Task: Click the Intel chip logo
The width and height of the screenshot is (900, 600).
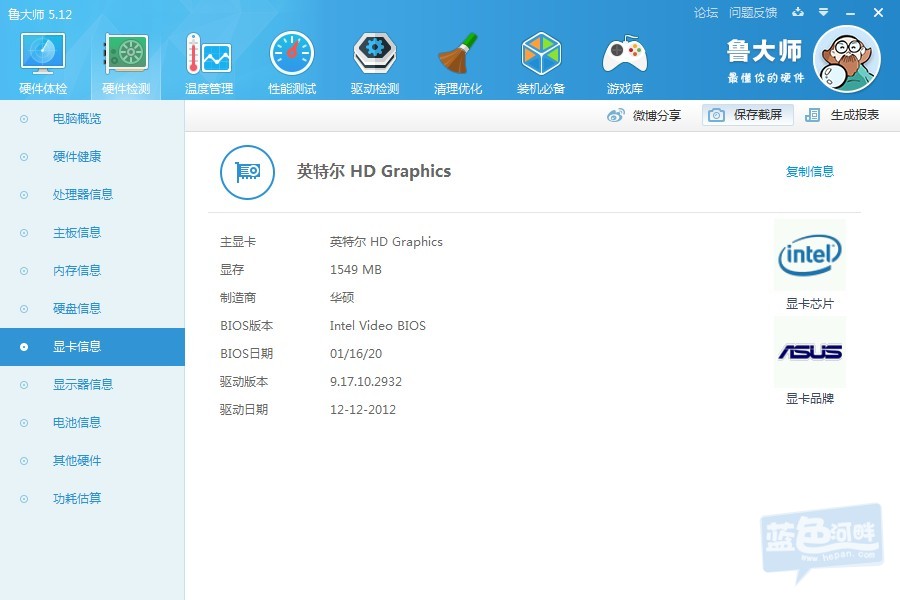Action: coord(810,255)
